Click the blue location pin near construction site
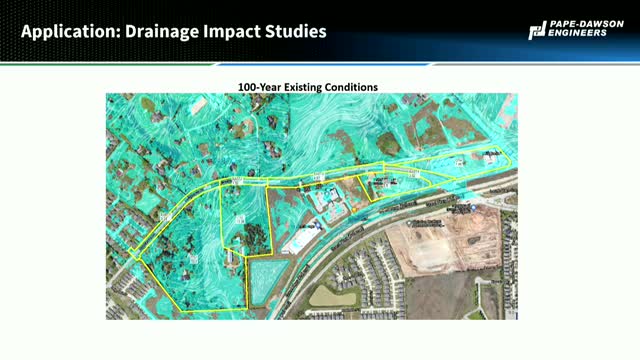640x360 pixels. (x=473, y=208)
